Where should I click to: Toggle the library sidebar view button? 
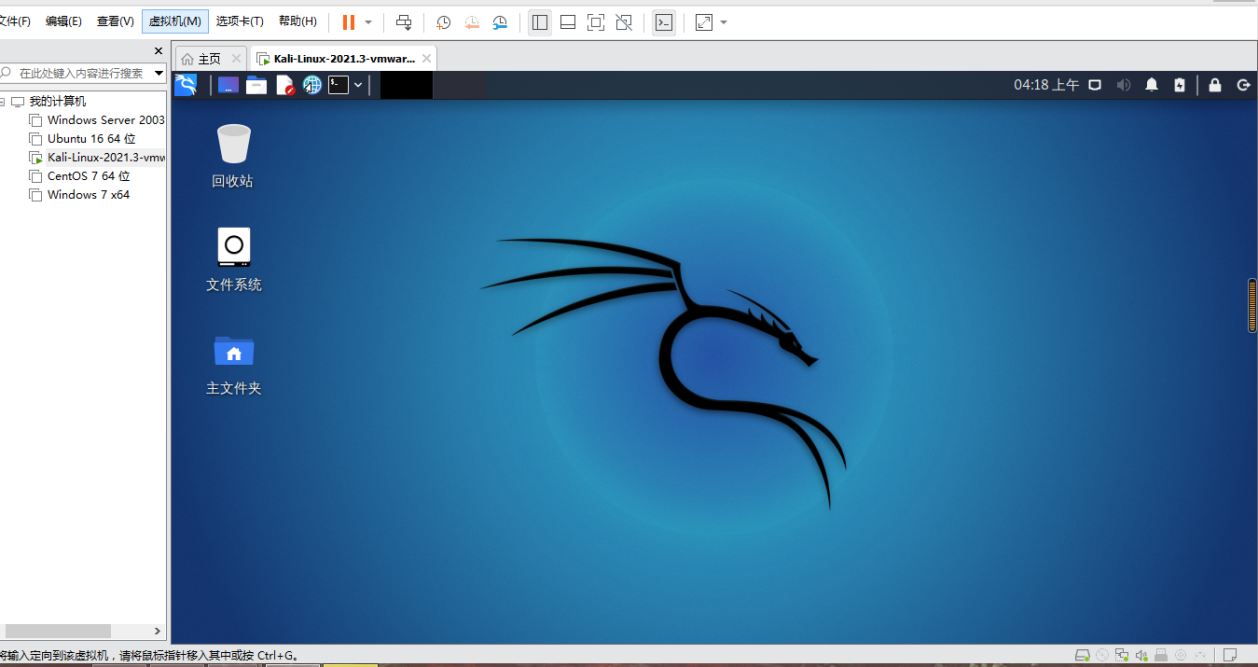tap(540, 22)
